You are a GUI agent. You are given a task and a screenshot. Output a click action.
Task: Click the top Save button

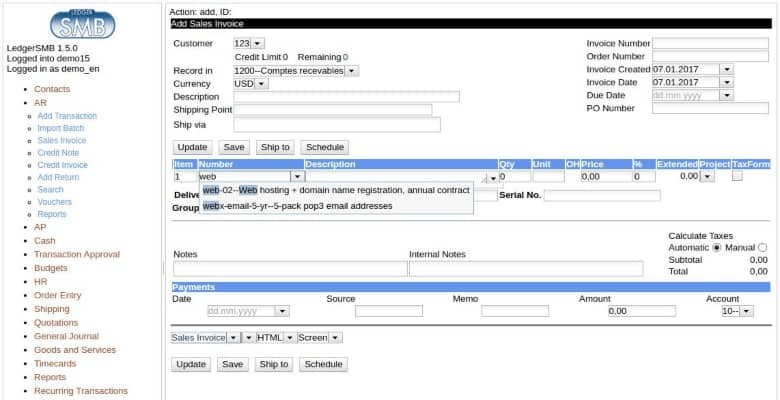click(234, 147)
